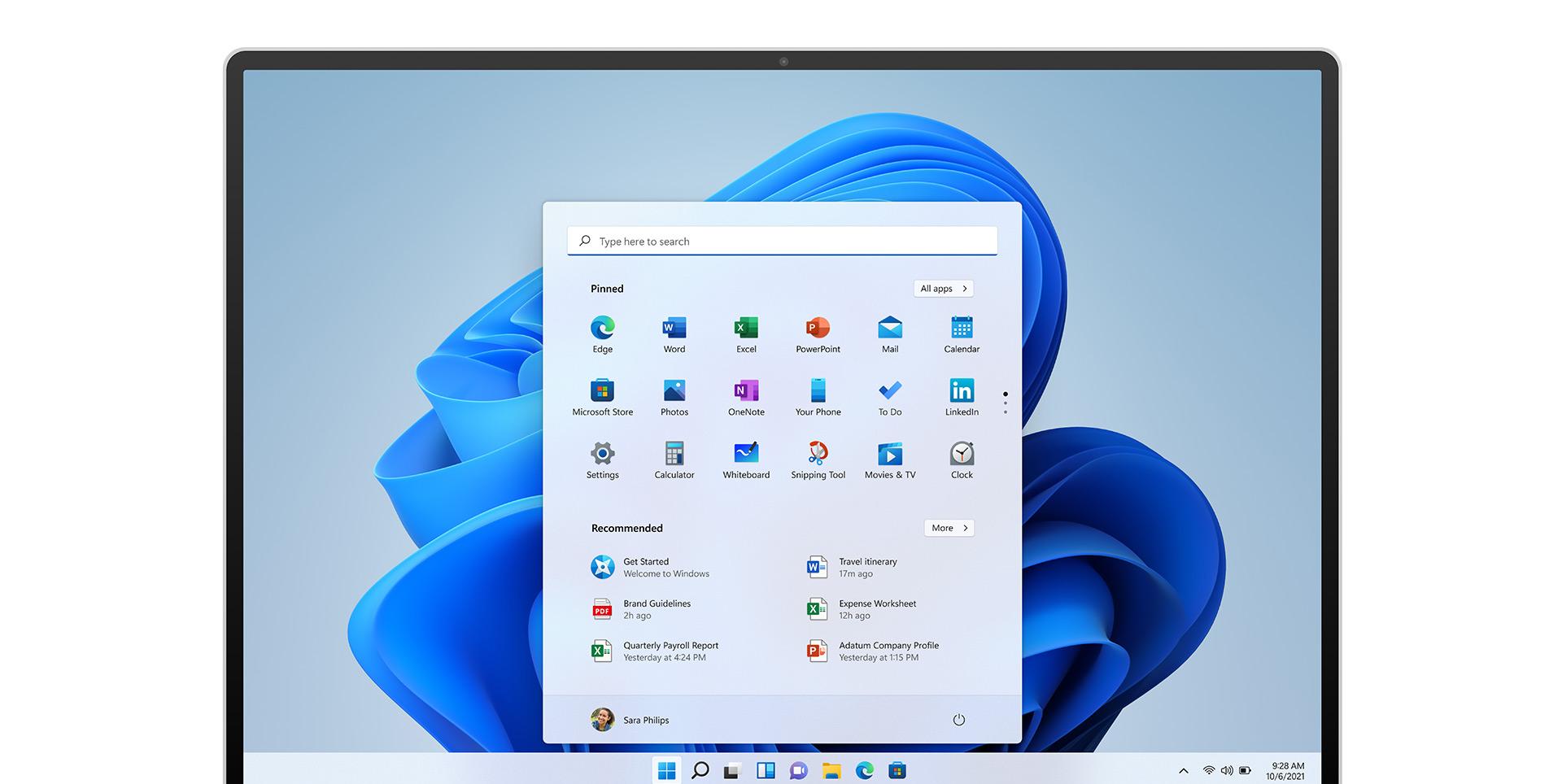Click the Start menu search box
1562x784 pixels.
(x=783, y=242)
